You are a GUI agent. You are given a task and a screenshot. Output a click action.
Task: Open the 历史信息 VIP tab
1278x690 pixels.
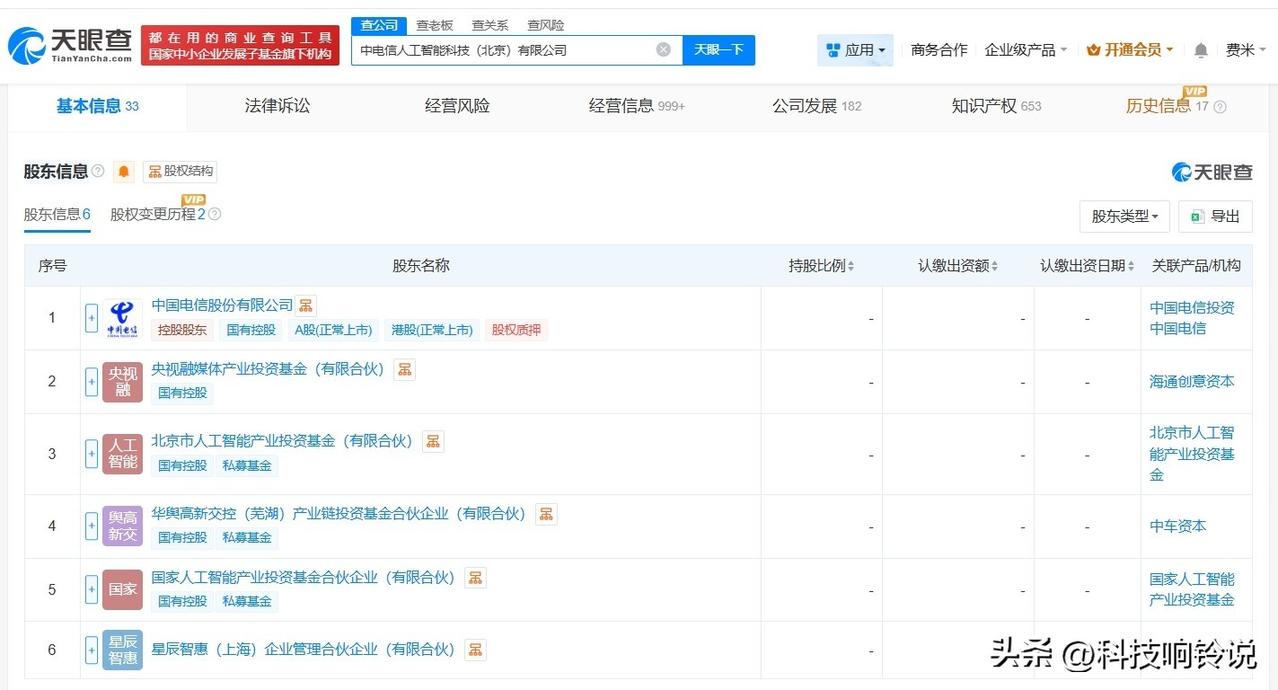tap(1168, 106)
